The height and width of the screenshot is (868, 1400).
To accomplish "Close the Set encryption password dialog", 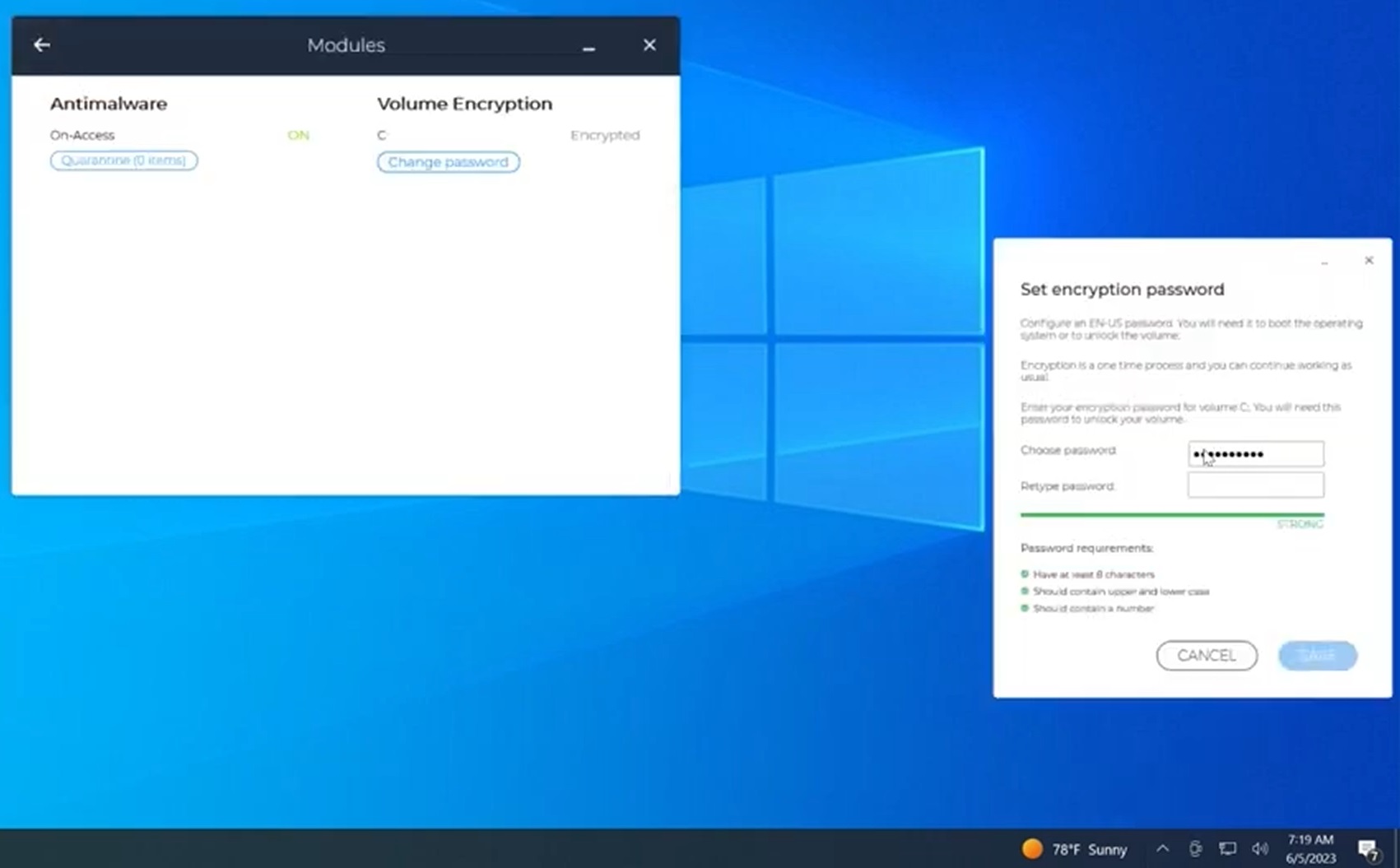I will (1369, 260).
